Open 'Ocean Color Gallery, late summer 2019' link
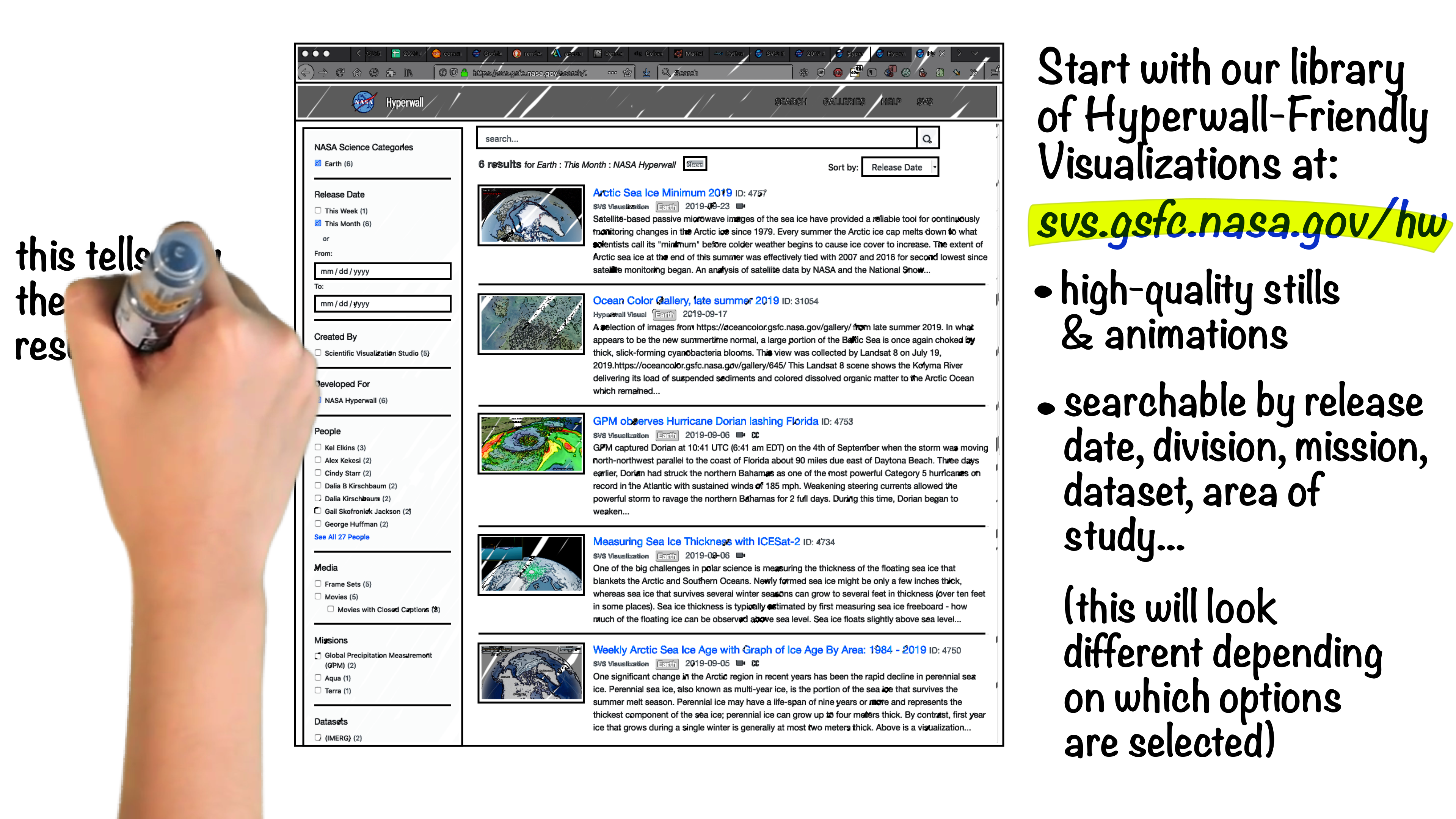The height and width of the screenshot is (819, 1456). tap(686, 301)
